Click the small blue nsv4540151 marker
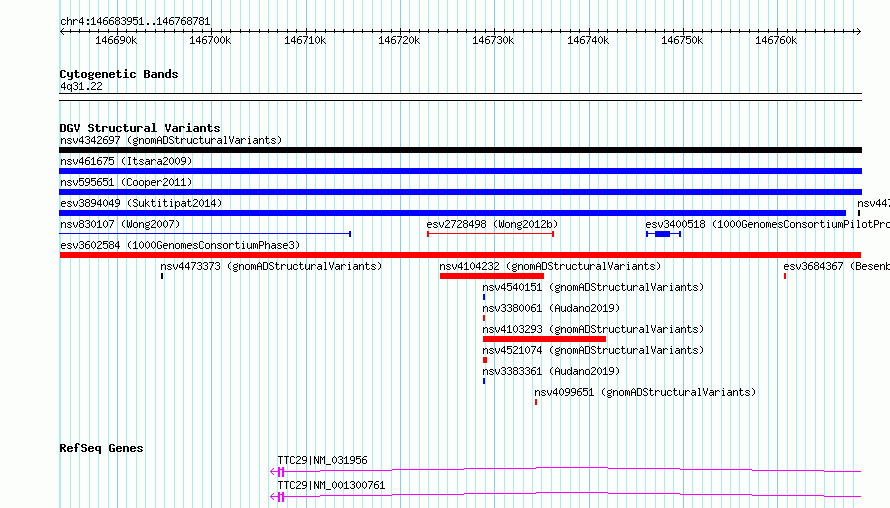The width and height of the screenshot is (890, 508). (x=484, y=297)
